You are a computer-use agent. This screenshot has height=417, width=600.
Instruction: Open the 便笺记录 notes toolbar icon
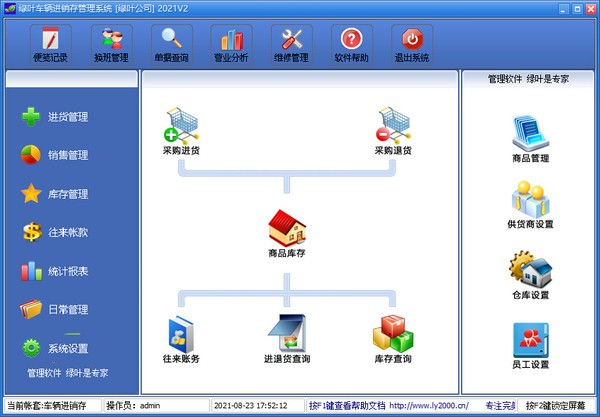[51, 44]
